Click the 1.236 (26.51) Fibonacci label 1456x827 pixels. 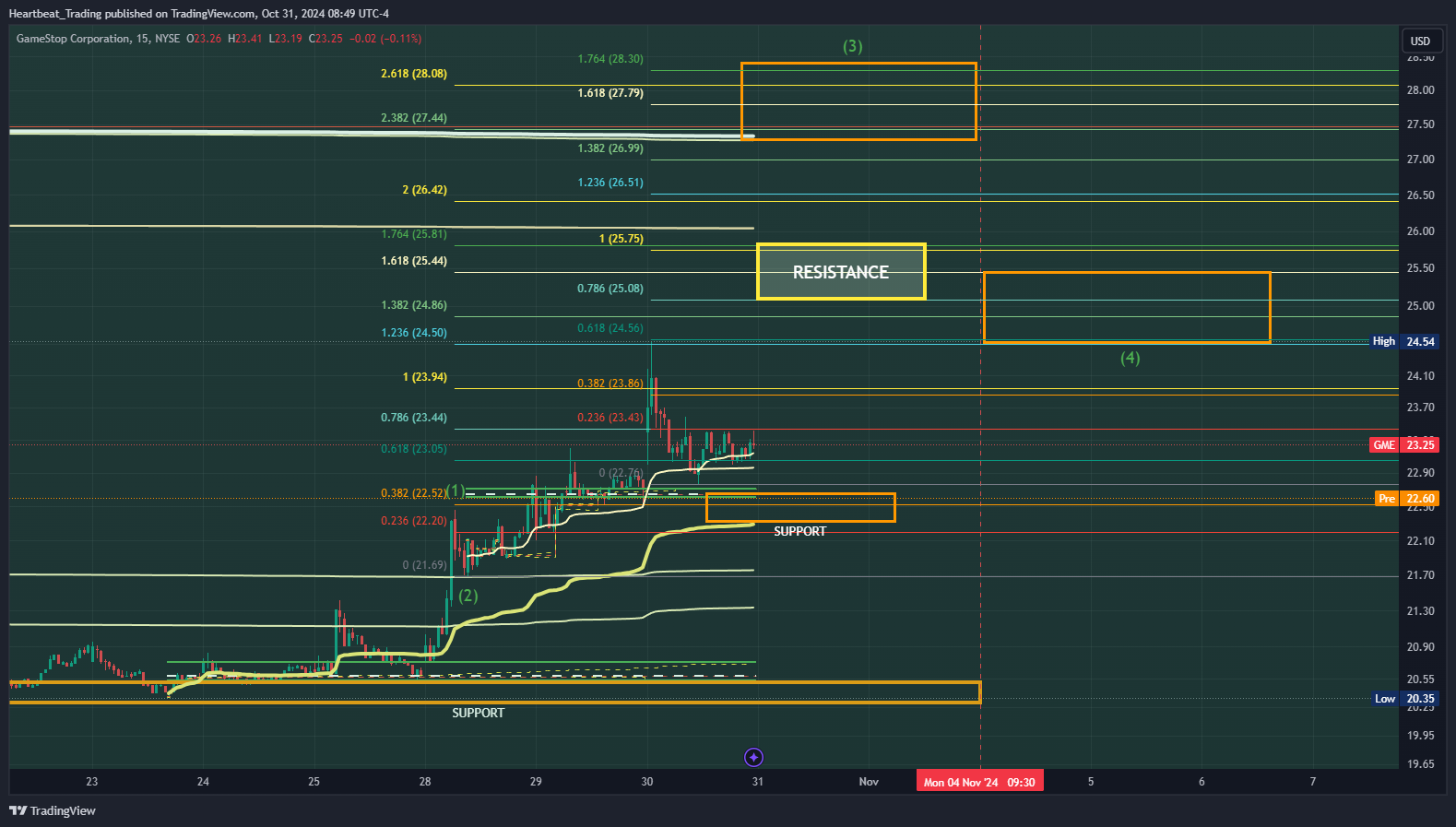(x=610, y=183)
